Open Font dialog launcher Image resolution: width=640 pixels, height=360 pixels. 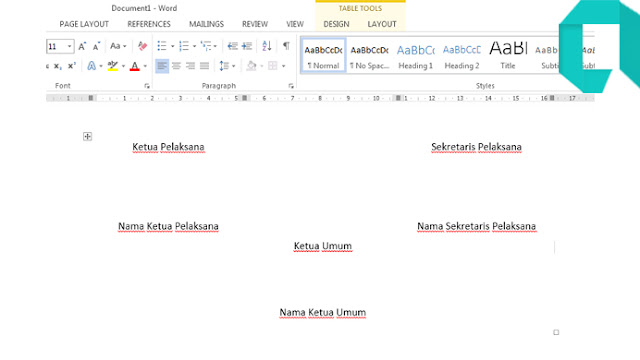(147, 86)
